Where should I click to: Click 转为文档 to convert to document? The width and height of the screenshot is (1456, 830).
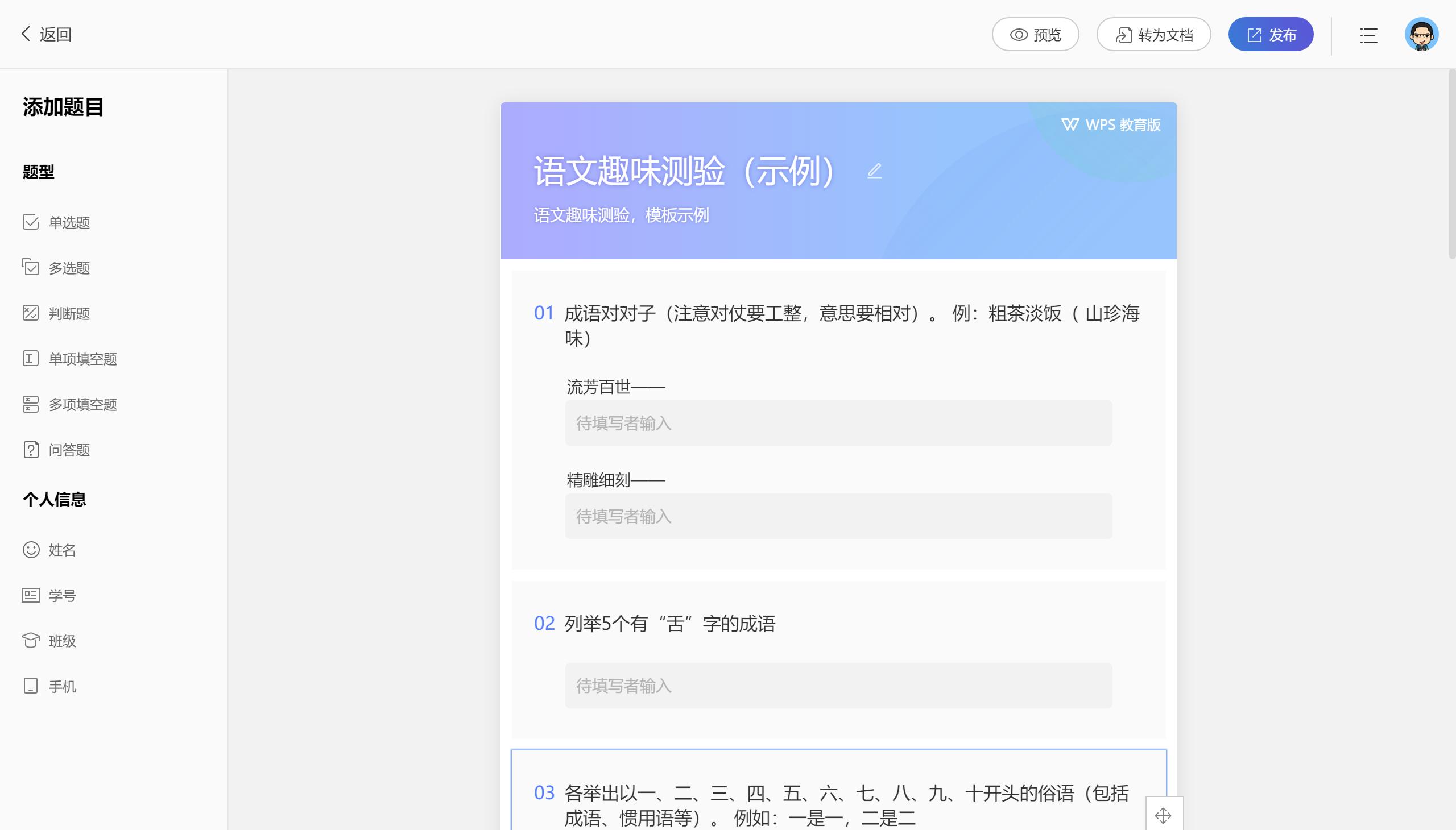pyautogui.click(x=1153, y=34)
